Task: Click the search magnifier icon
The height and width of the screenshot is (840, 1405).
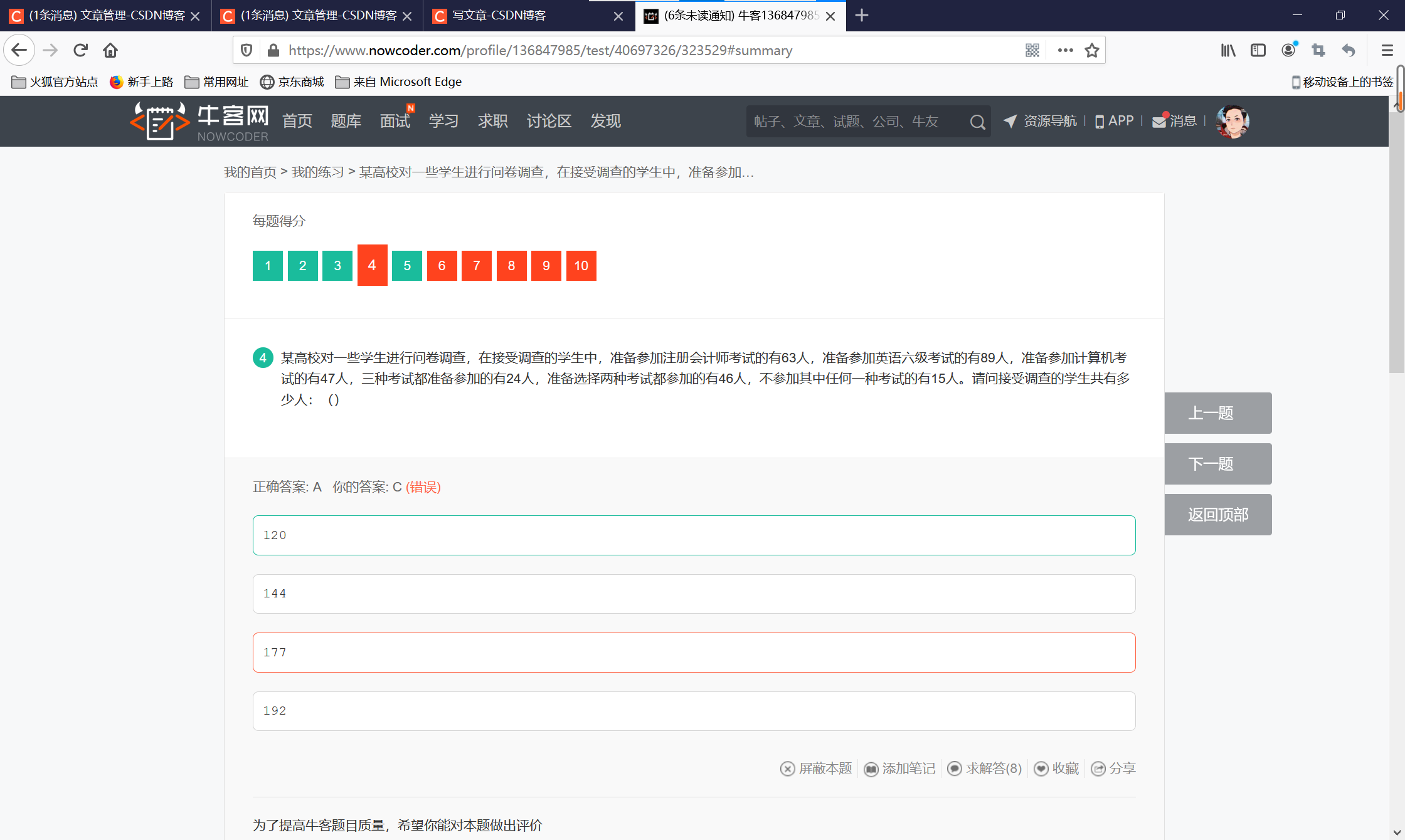Action: click(x=977, y=122)
